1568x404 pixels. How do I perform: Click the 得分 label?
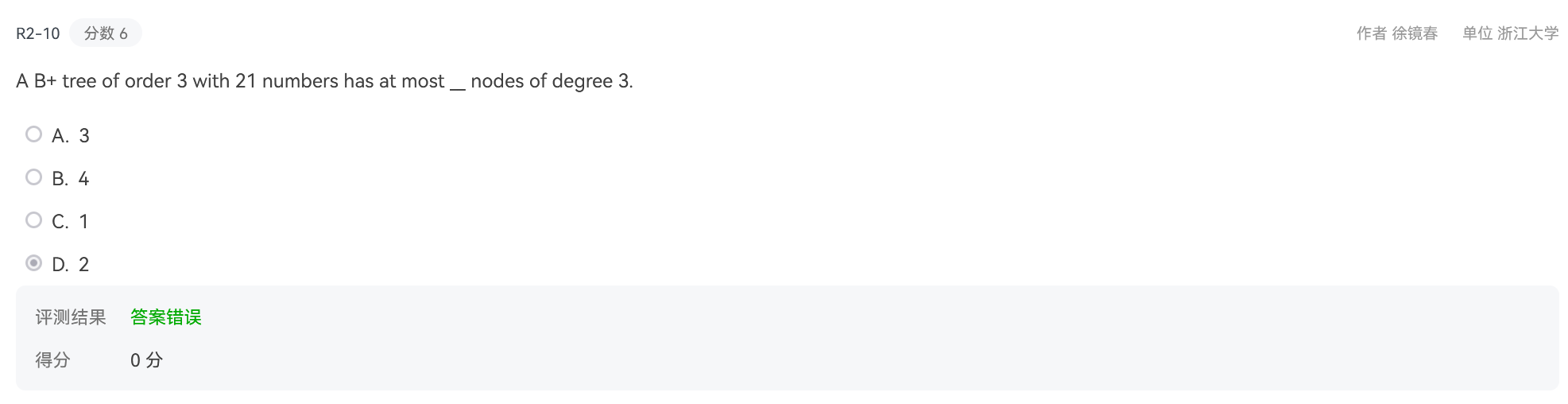(52, 360)
